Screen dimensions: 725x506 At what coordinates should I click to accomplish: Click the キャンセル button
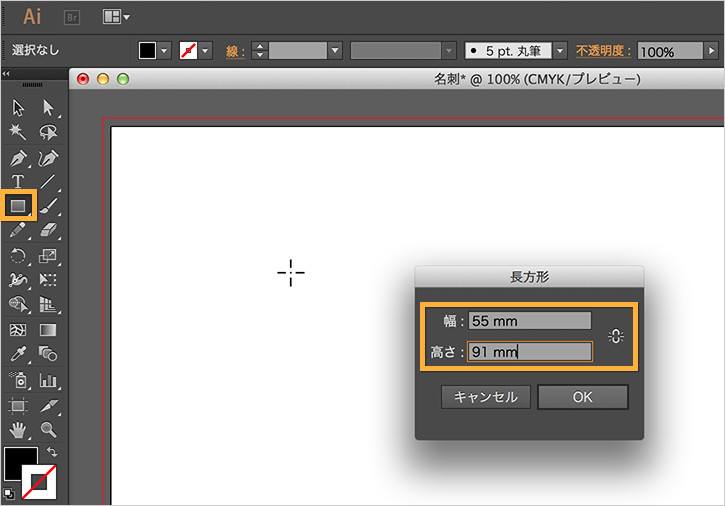click(485, 397)
